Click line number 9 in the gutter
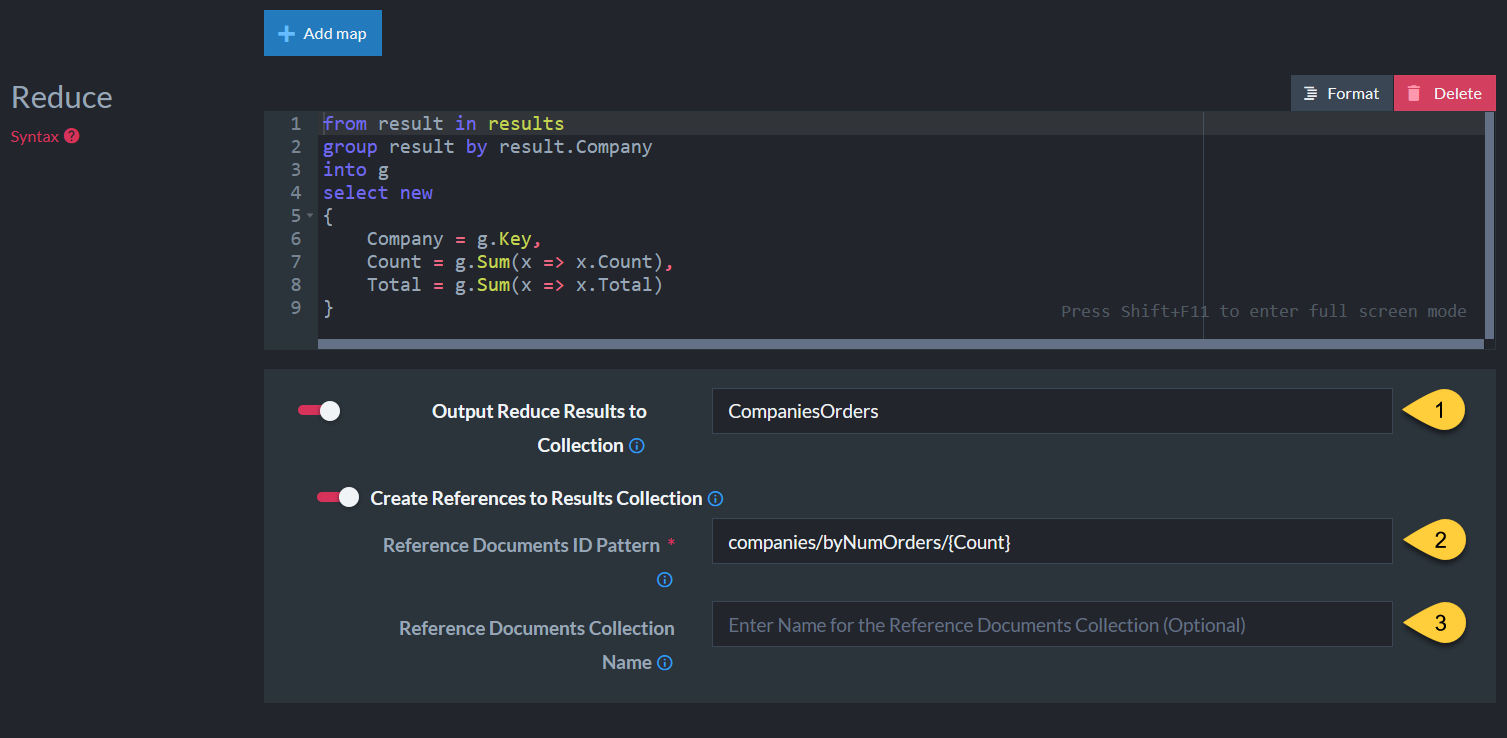This screenshot has height=738, width=1507. click(295, 308)
